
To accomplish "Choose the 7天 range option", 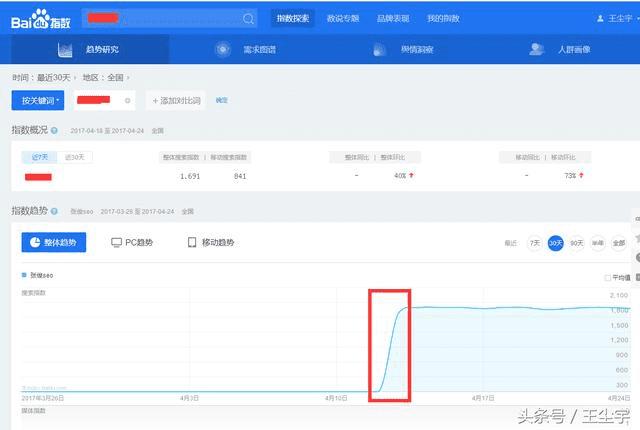I will coord(535,243).
